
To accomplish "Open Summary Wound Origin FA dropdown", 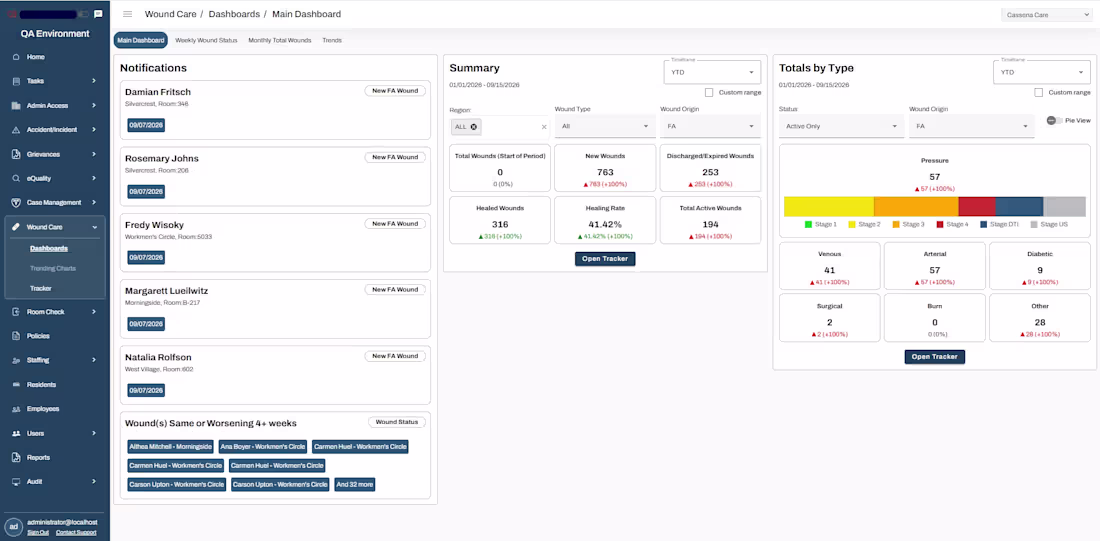I will point(710,126).
